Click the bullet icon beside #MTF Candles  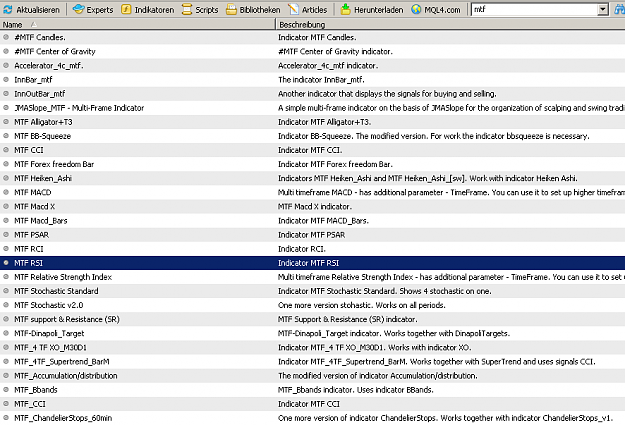tap(6, 37)
